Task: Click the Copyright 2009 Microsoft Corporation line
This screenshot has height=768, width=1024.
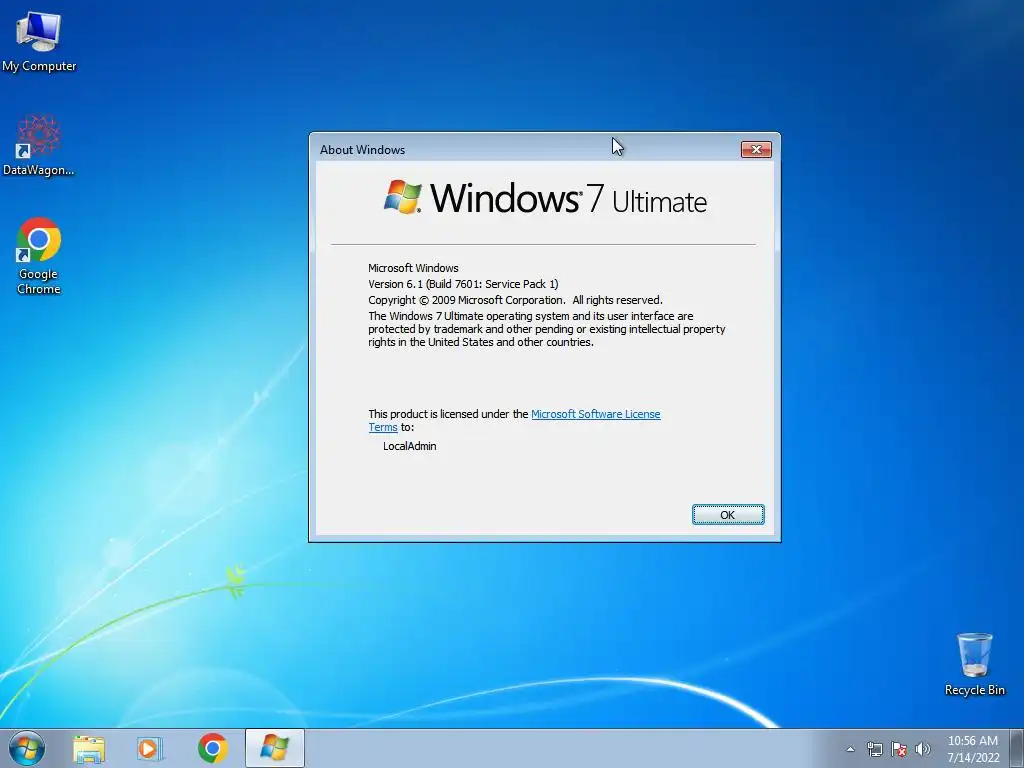Action: point(515,300)
